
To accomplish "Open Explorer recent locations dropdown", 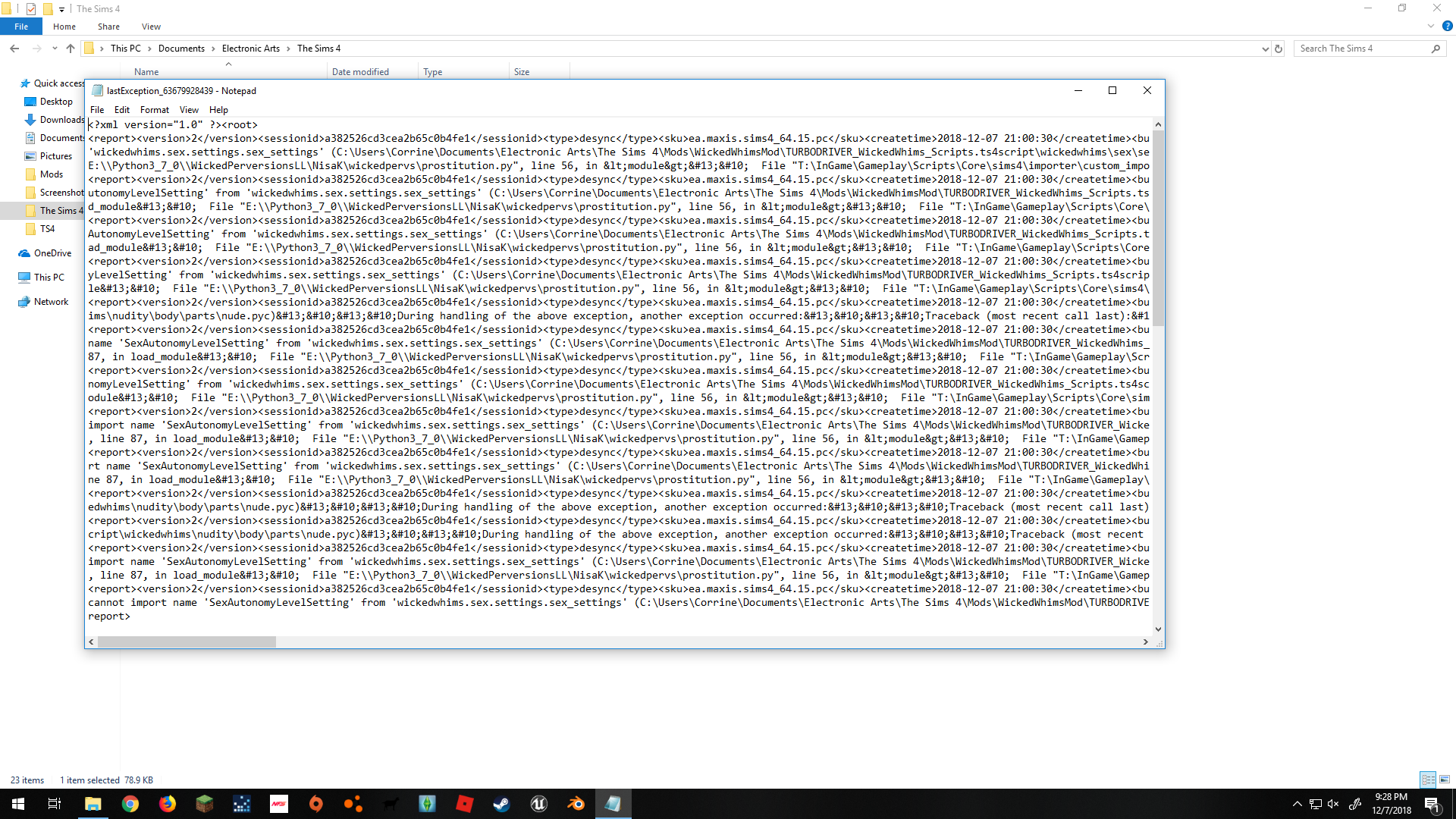I will pos(55,49).
